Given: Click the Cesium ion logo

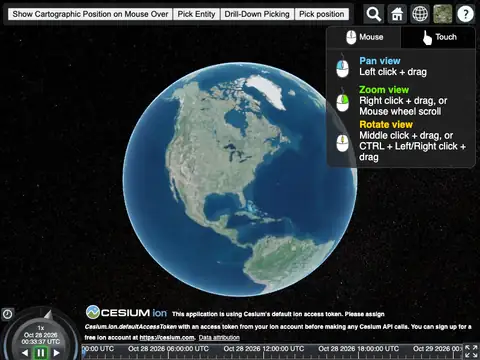Looking at the screenshot, I should pyautogui.click(x=126, y=313).
